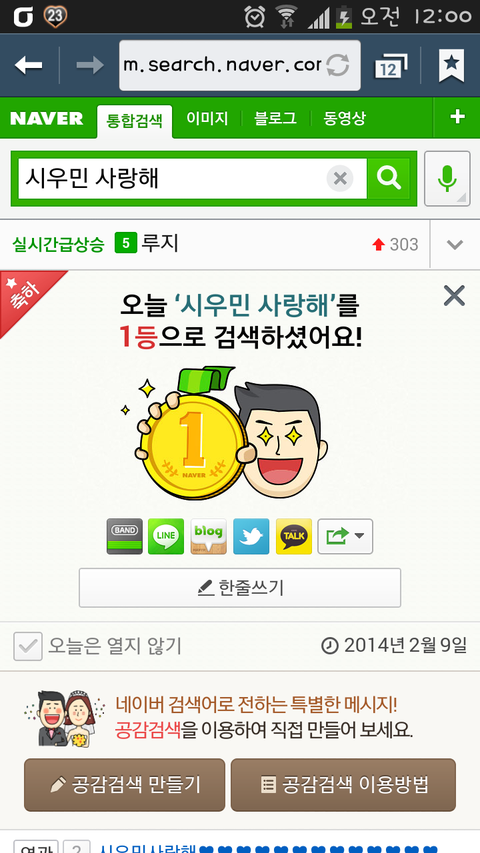Tap the green voice search microphone
The width and height of the screenshot is (480, 853).
point(447,178)
